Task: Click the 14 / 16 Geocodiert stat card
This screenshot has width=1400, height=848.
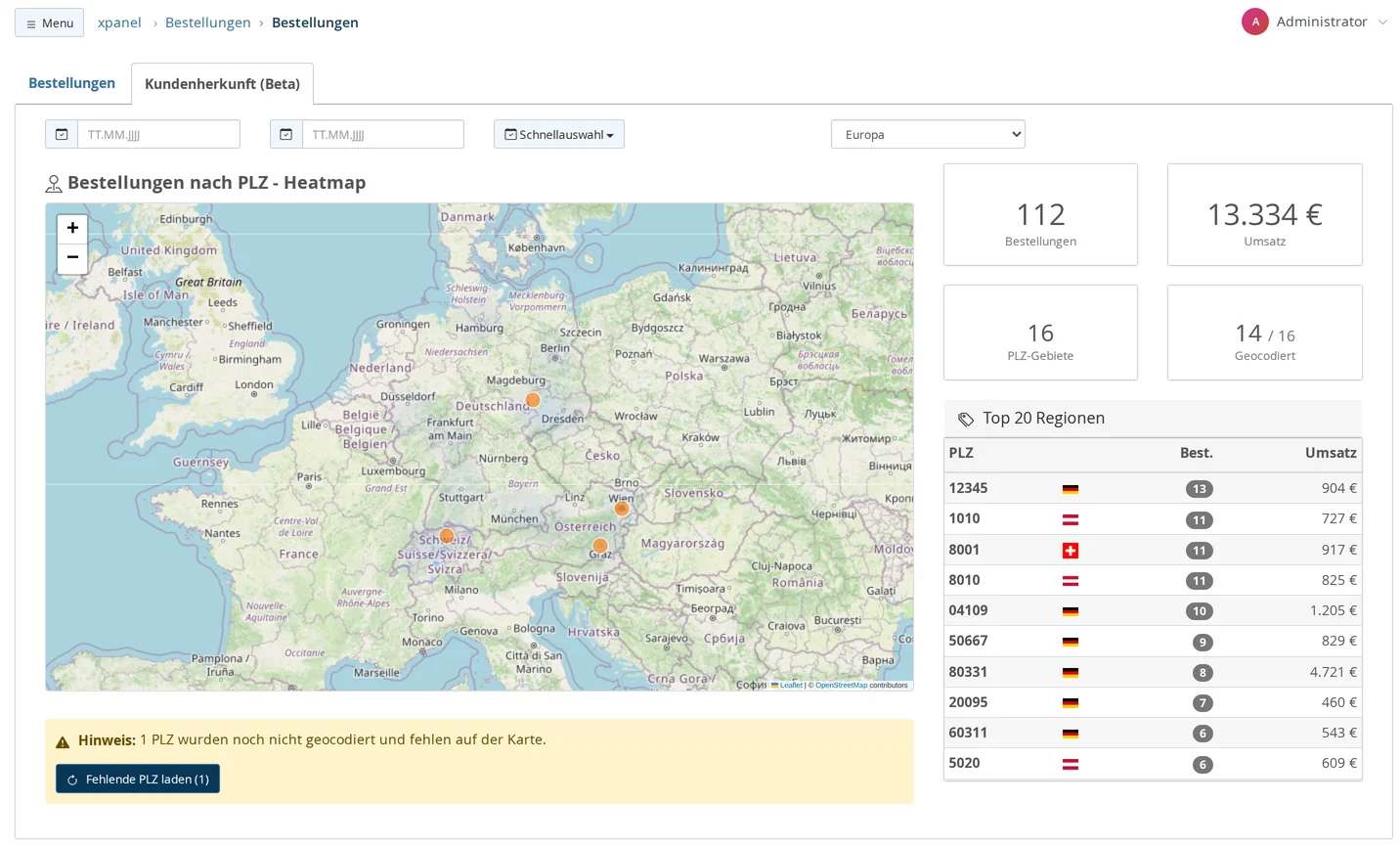Action: pyautogui.click(x=1265, y=333)
